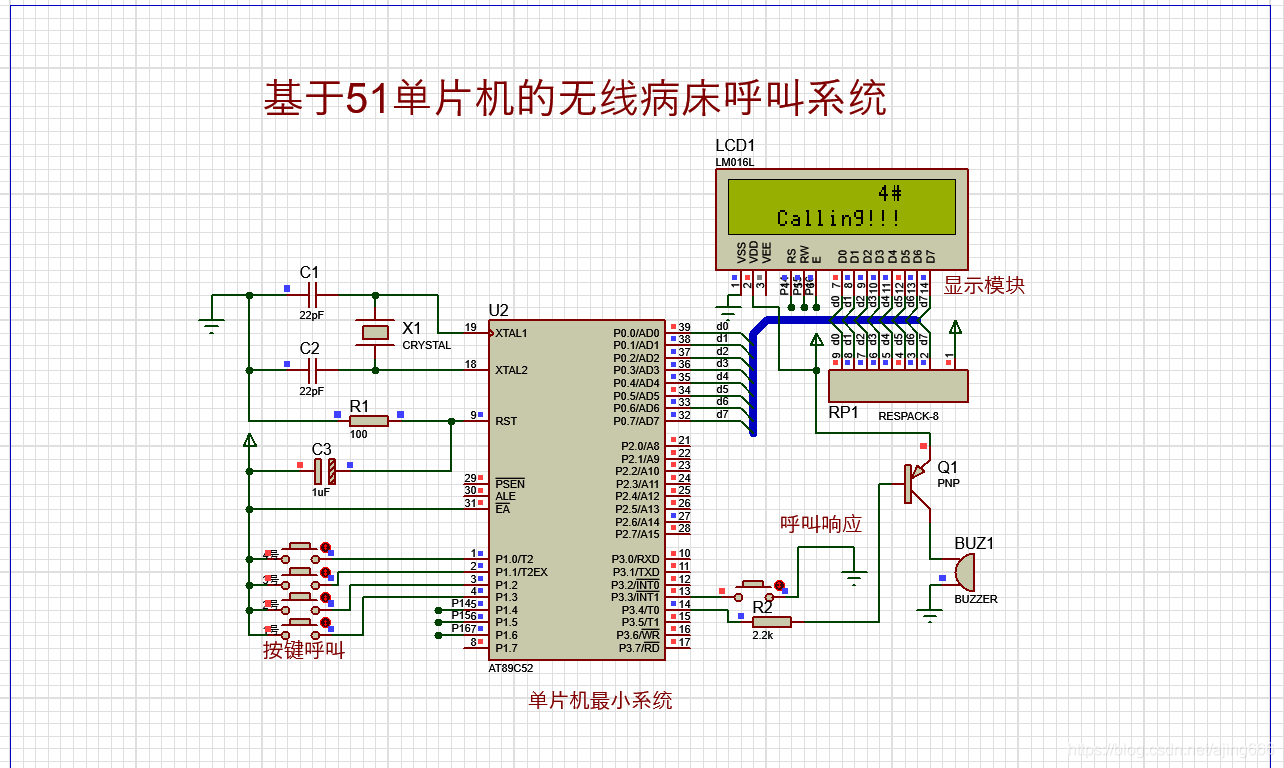1284x768 pixels.
Task: Click the RESPACK-8 resistor pack RP1
Action: (898, 385)
